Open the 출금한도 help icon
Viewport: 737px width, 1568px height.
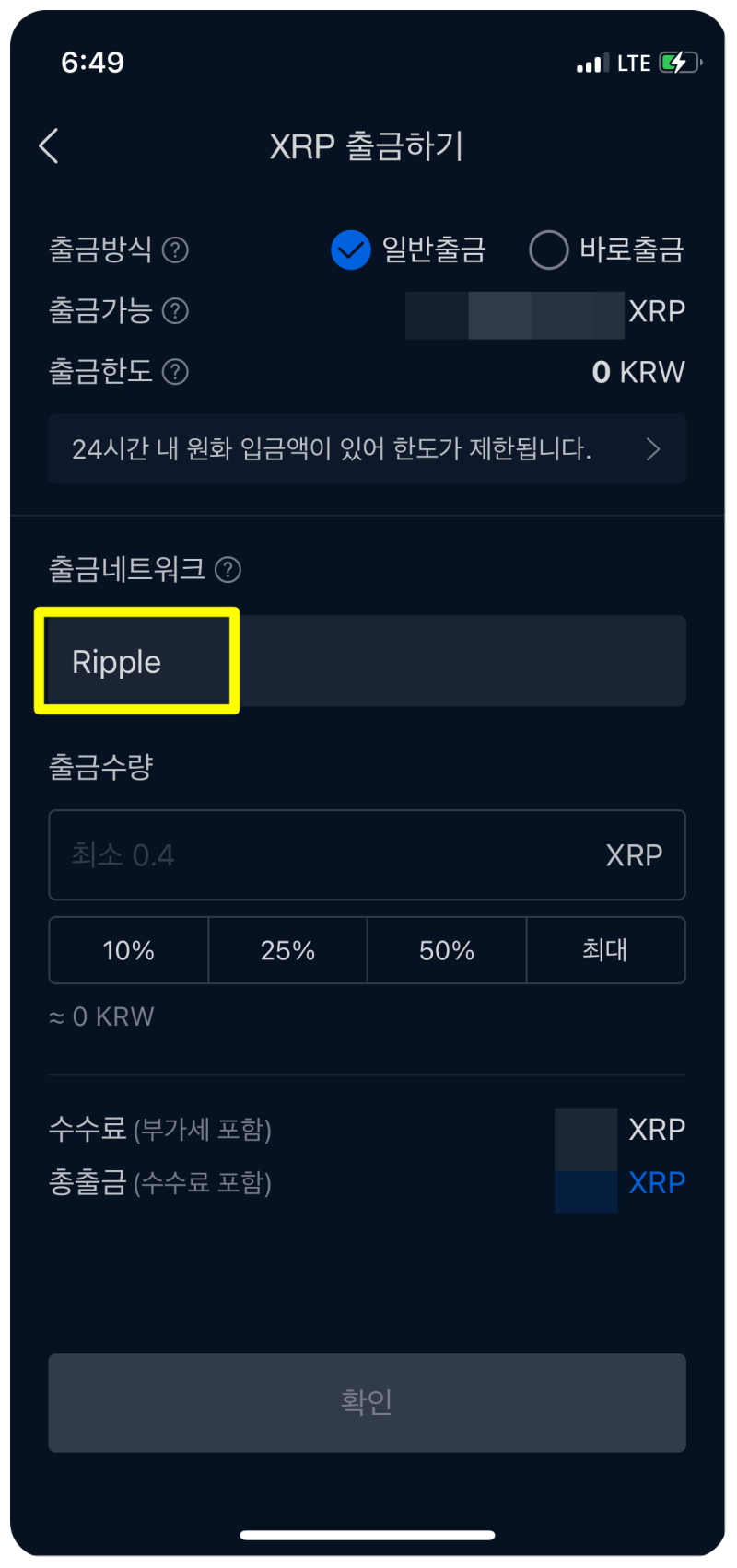pyautogui.click(x=175, y=372)
